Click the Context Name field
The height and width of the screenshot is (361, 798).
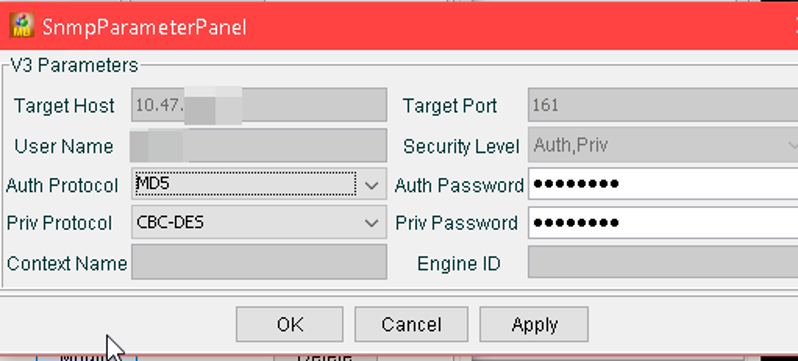point(259,262)
